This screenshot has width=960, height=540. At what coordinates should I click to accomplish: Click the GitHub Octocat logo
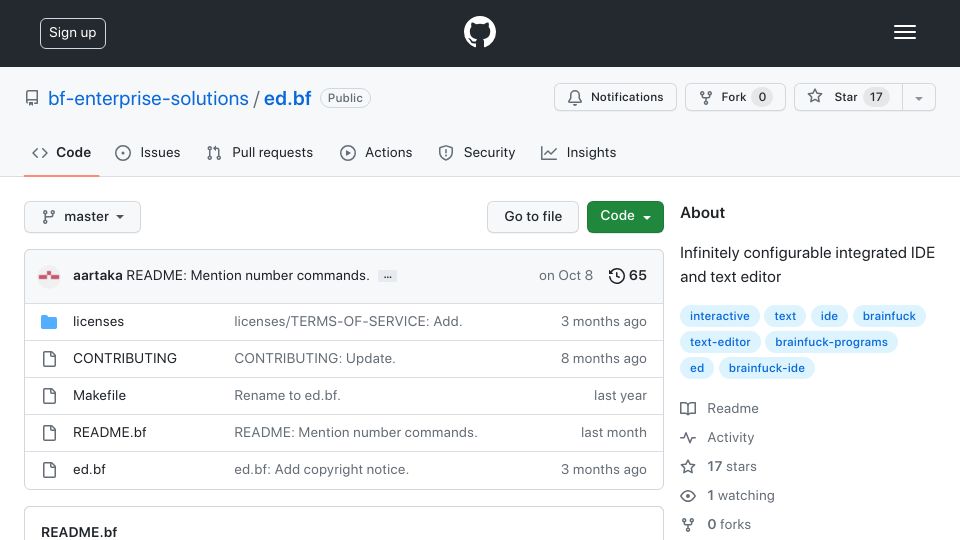479,32
